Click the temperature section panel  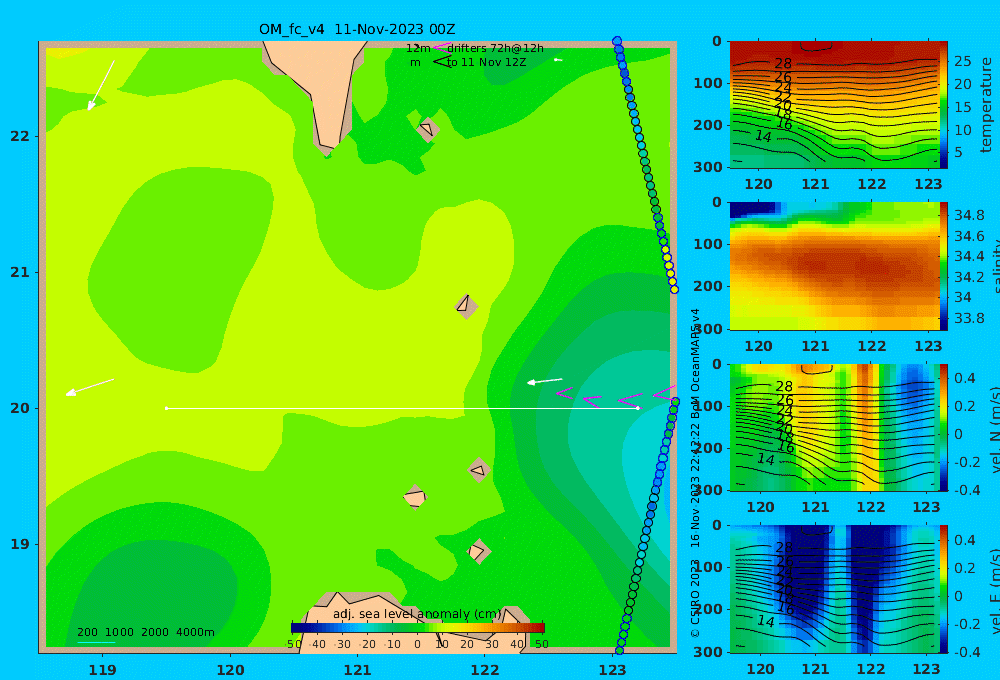[x=834, y=105]
